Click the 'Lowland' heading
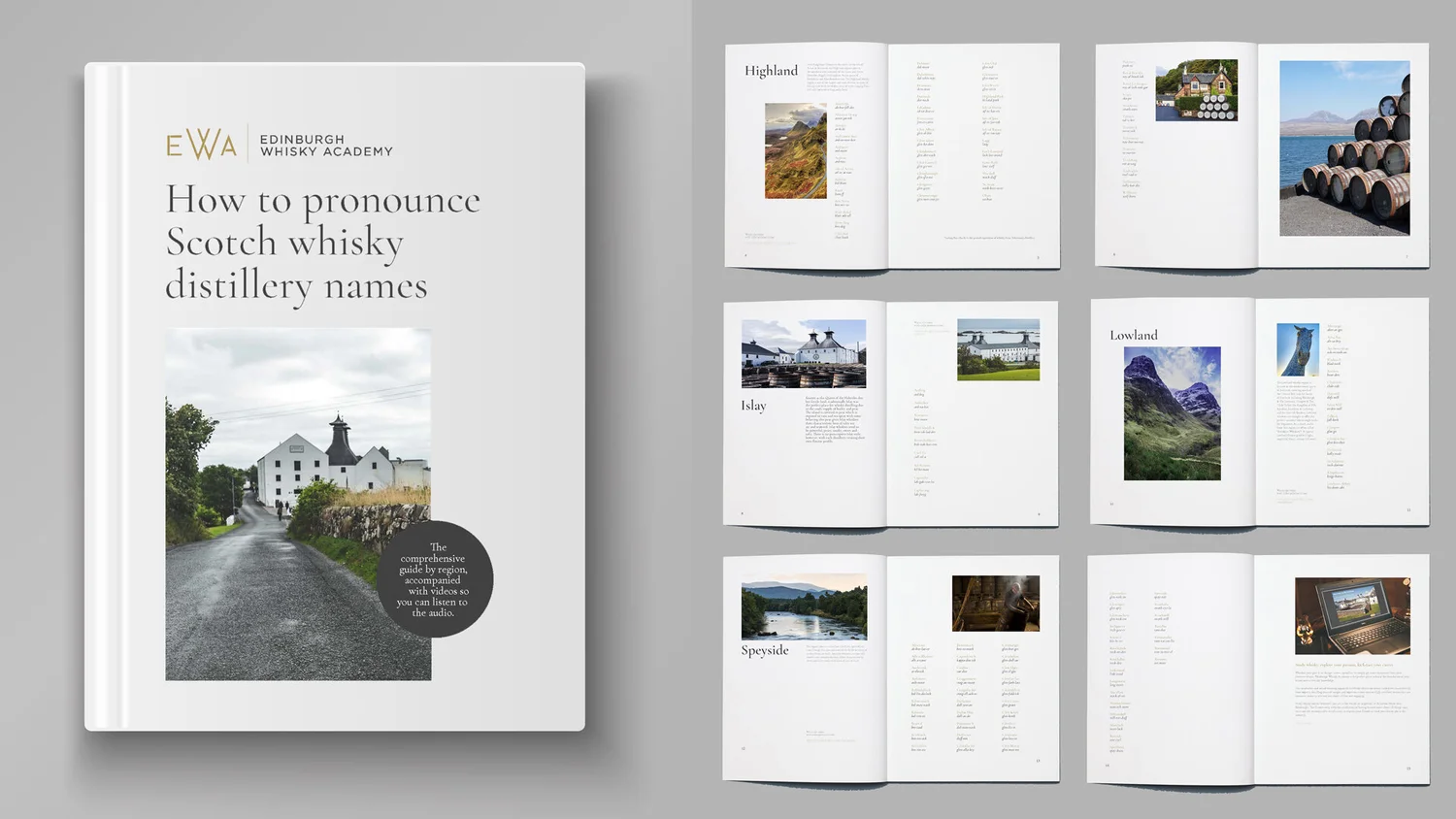 [x=1134, y=335]
